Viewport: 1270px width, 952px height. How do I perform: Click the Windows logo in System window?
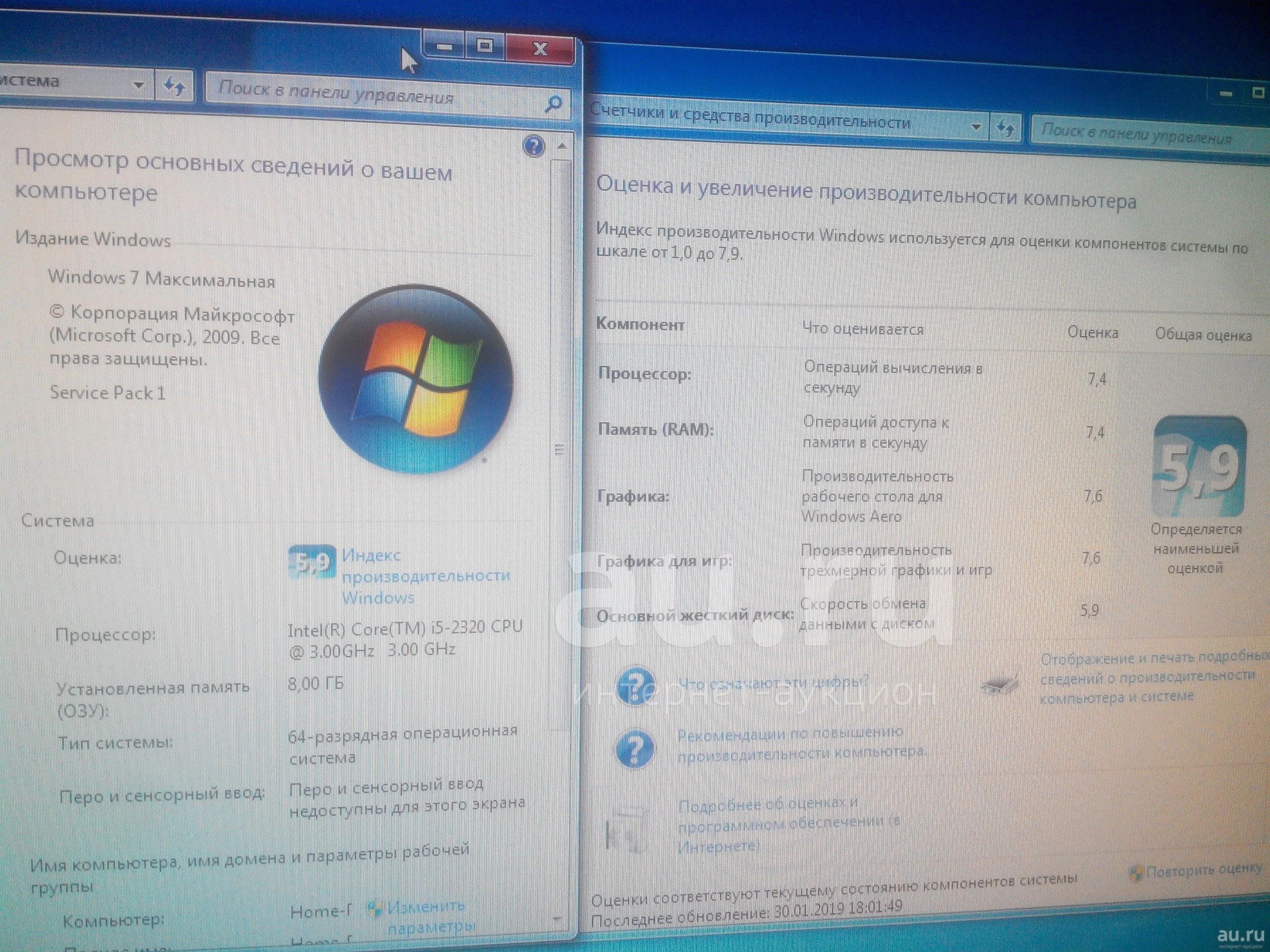[416, 379]
